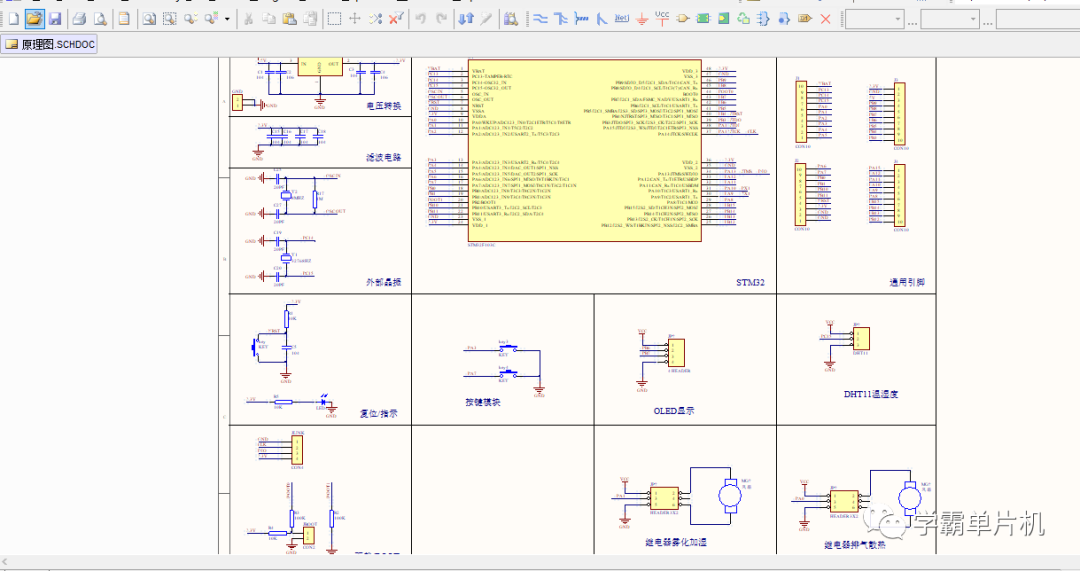Image resolution: width=1080 pixels, height=571 pixels.
Task: Place a GND power port
Action: (642, 19)
